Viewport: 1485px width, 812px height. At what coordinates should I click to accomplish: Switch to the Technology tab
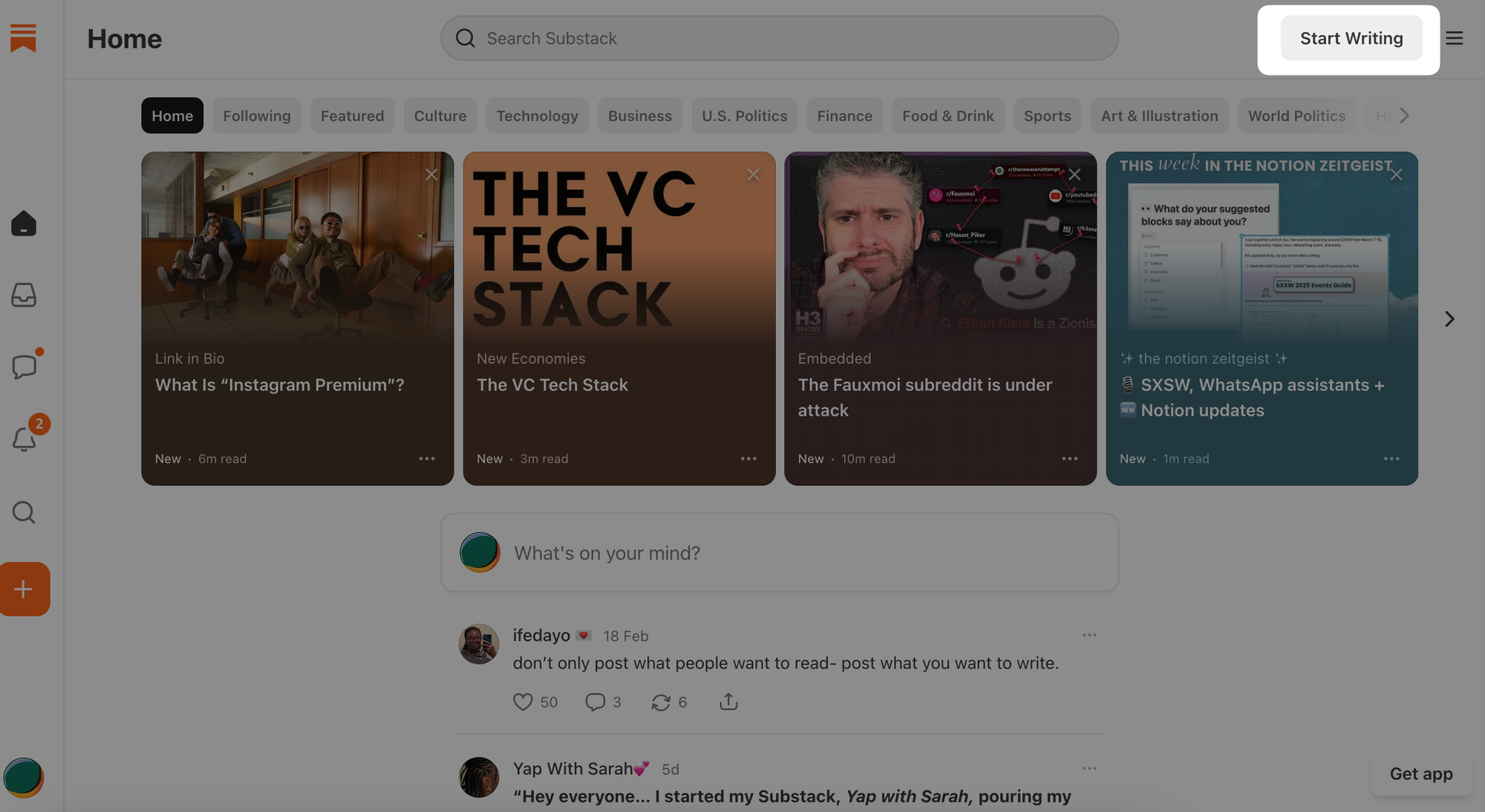point(537,116)
